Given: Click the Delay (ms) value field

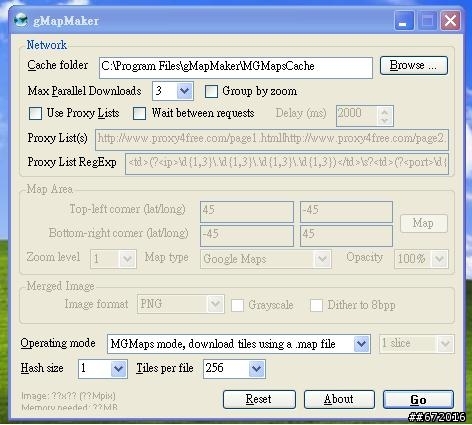Looking at the screenshot, I should click(x=357, y=116).
